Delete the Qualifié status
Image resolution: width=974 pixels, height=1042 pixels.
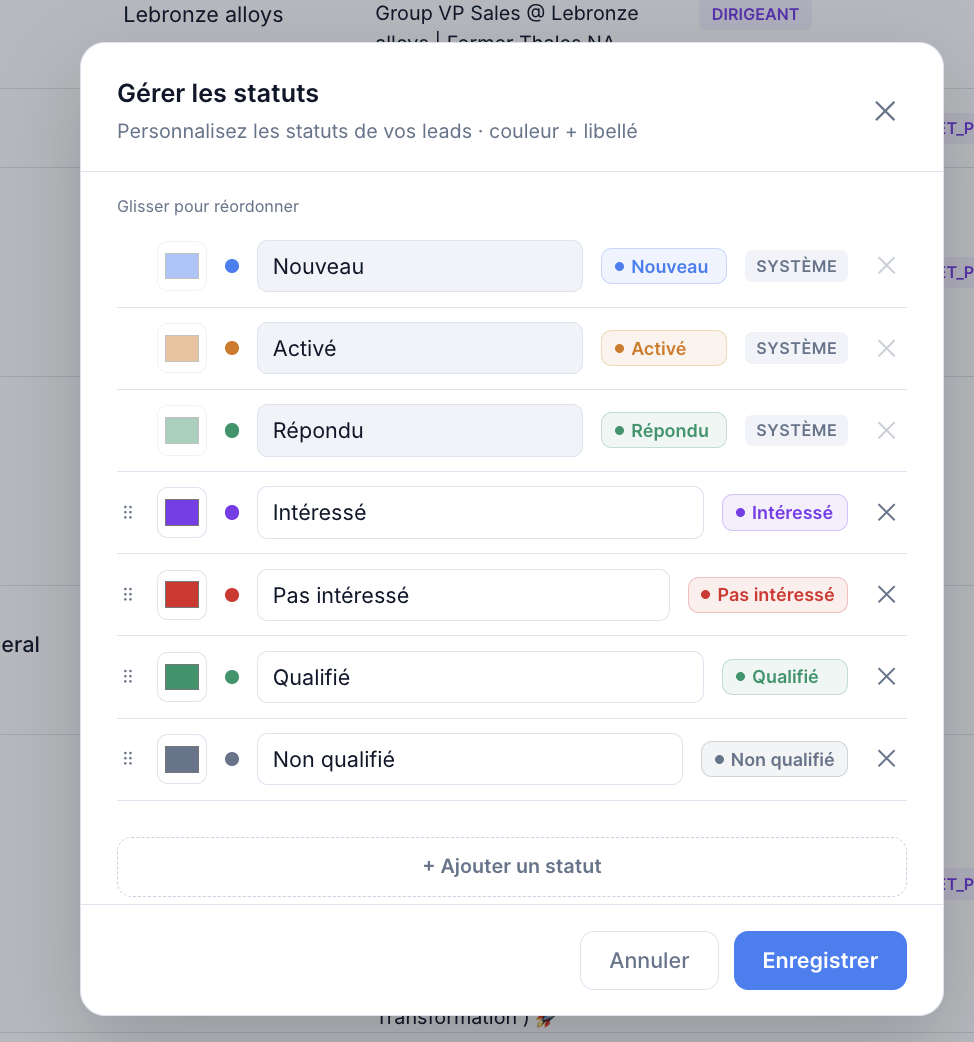(x=886, y=677)
